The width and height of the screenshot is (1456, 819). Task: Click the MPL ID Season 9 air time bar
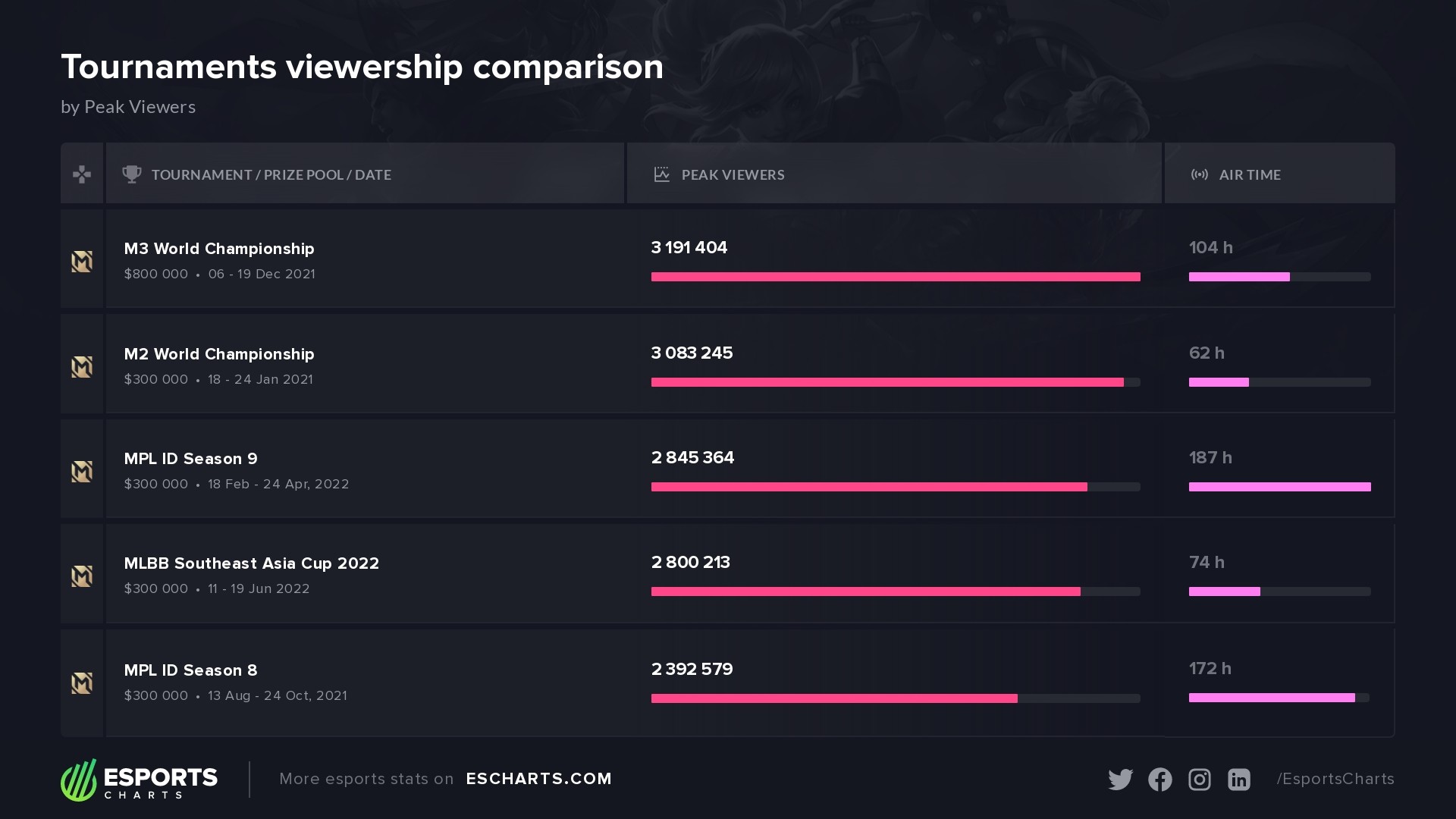1279,487
